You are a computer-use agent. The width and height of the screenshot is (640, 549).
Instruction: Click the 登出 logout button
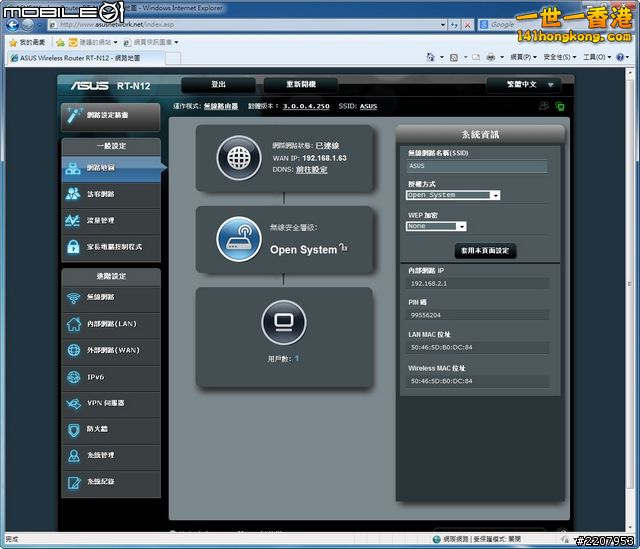(x=219, y=85)
